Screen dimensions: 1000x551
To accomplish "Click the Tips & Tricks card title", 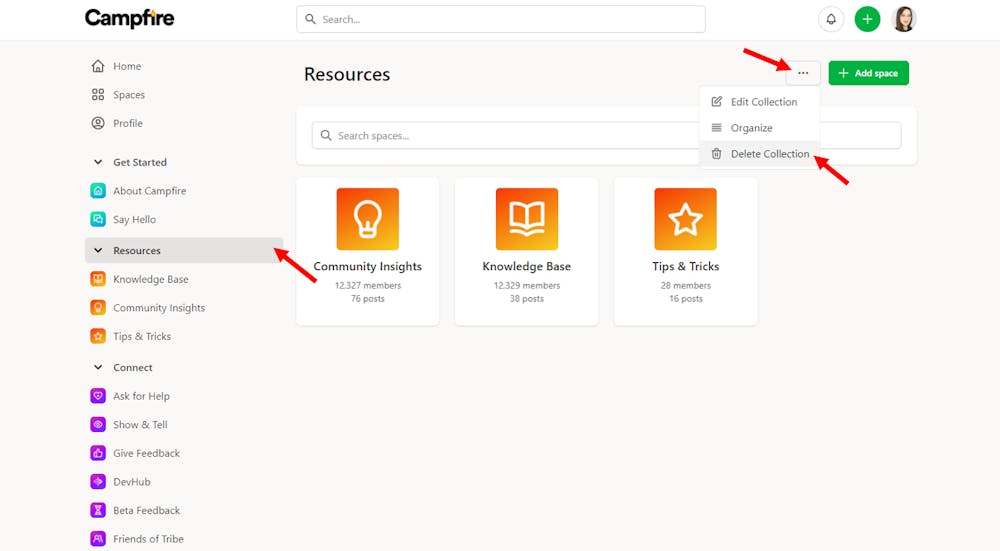I will coord(686,267).
